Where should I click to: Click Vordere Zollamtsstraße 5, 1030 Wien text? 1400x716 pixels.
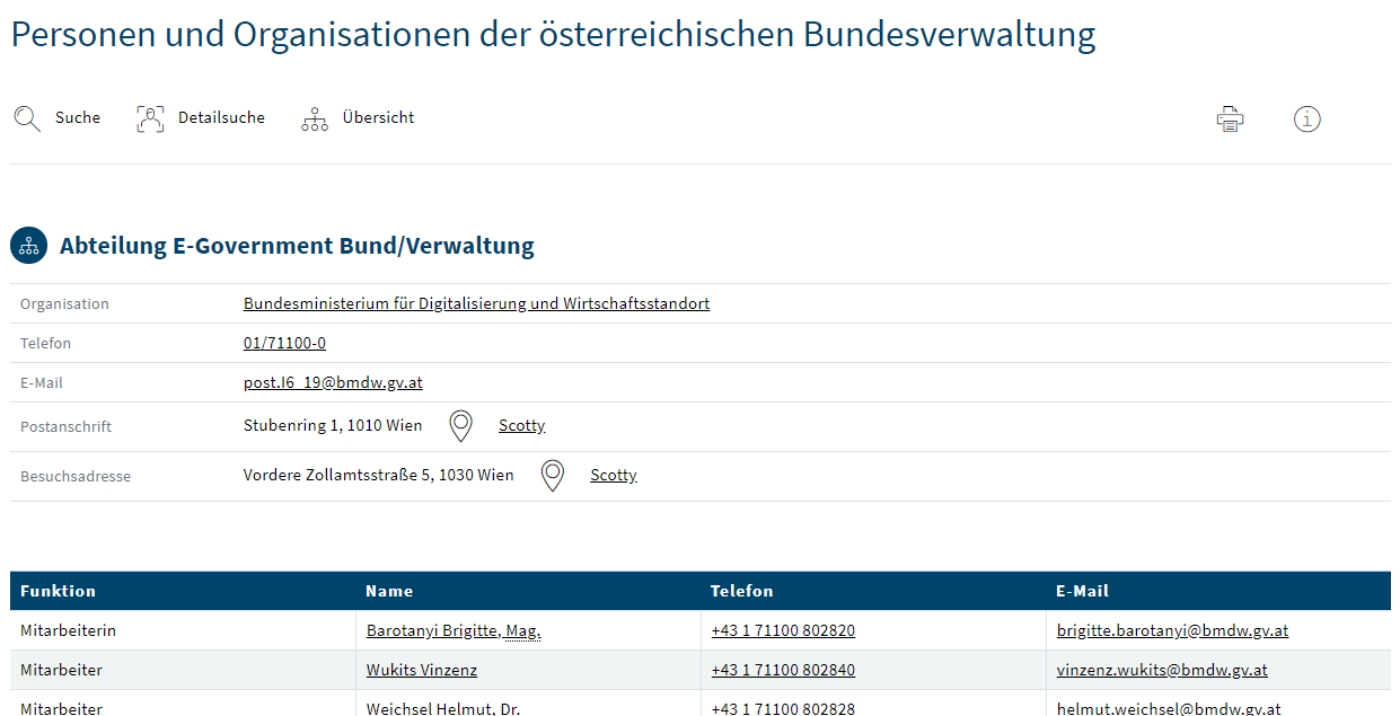click(x=378, y=475)
